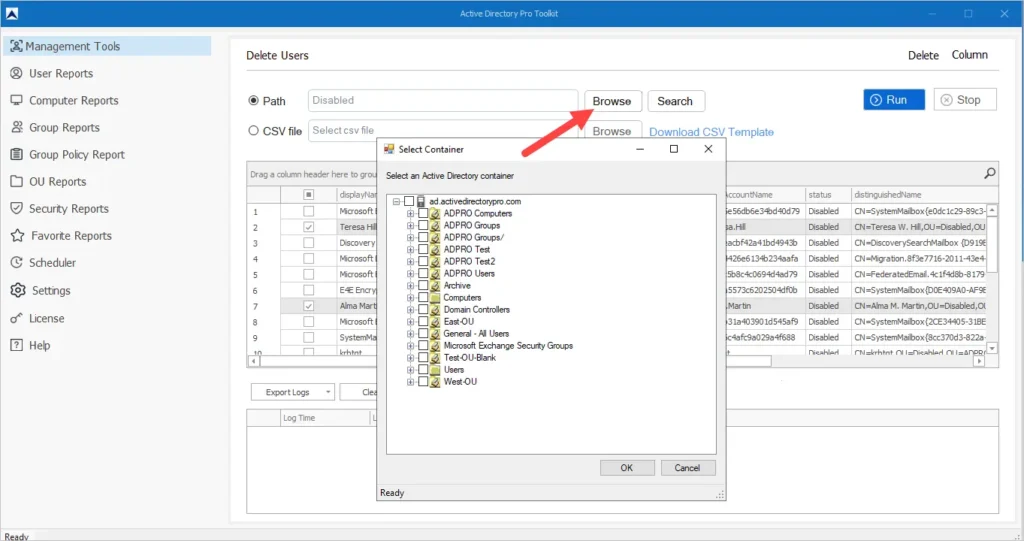The image size is (1024, 541).
Task: Click the search magnifier icon above the grid
Action: click(989, 174)
